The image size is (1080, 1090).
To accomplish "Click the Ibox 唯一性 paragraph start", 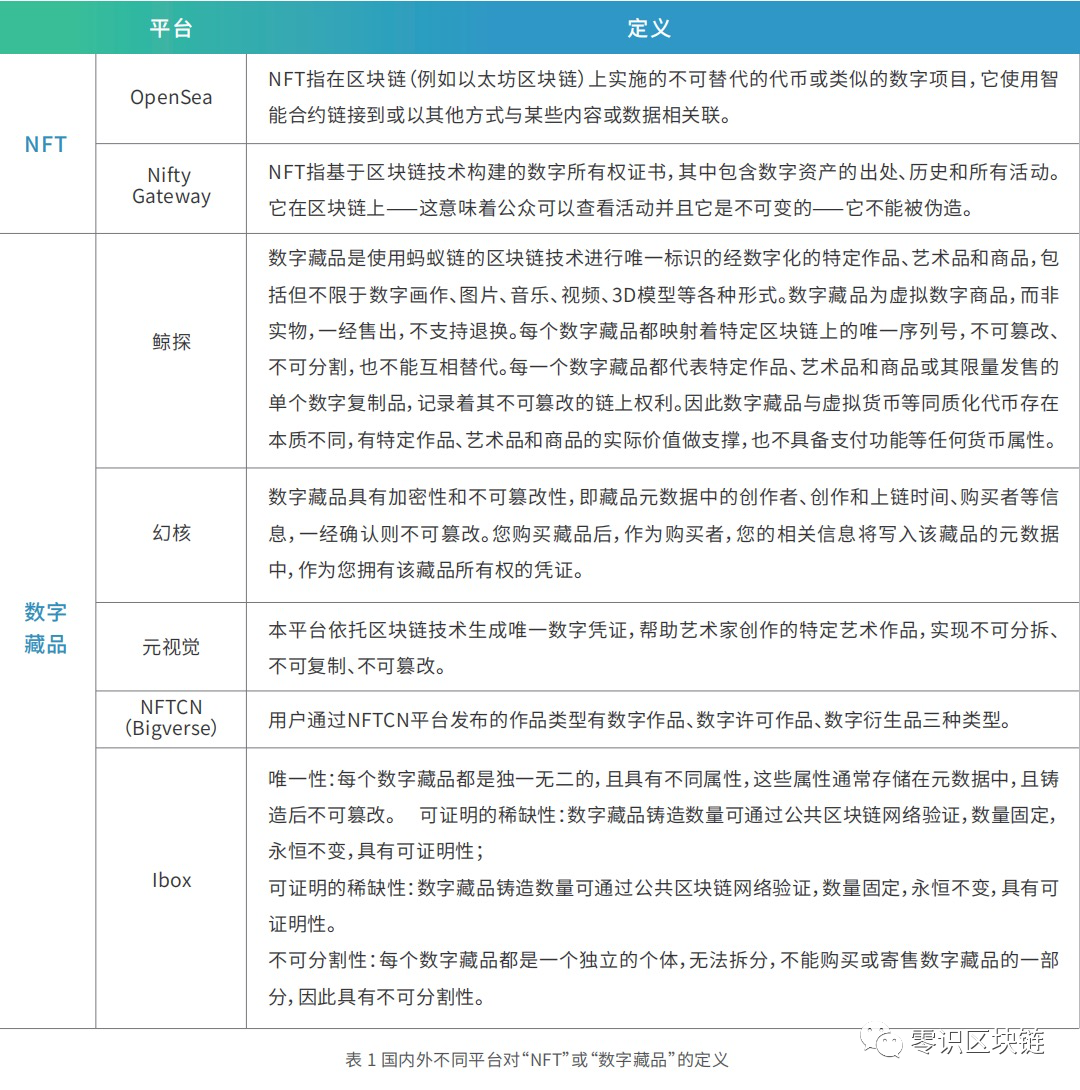I will point(664,815).
